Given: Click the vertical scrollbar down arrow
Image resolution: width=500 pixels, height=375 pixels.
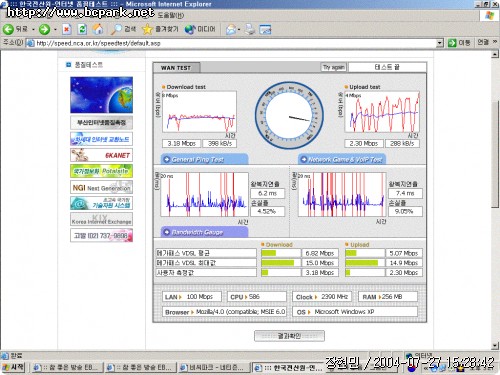Looking at the screenshot, I should (495, 346).
